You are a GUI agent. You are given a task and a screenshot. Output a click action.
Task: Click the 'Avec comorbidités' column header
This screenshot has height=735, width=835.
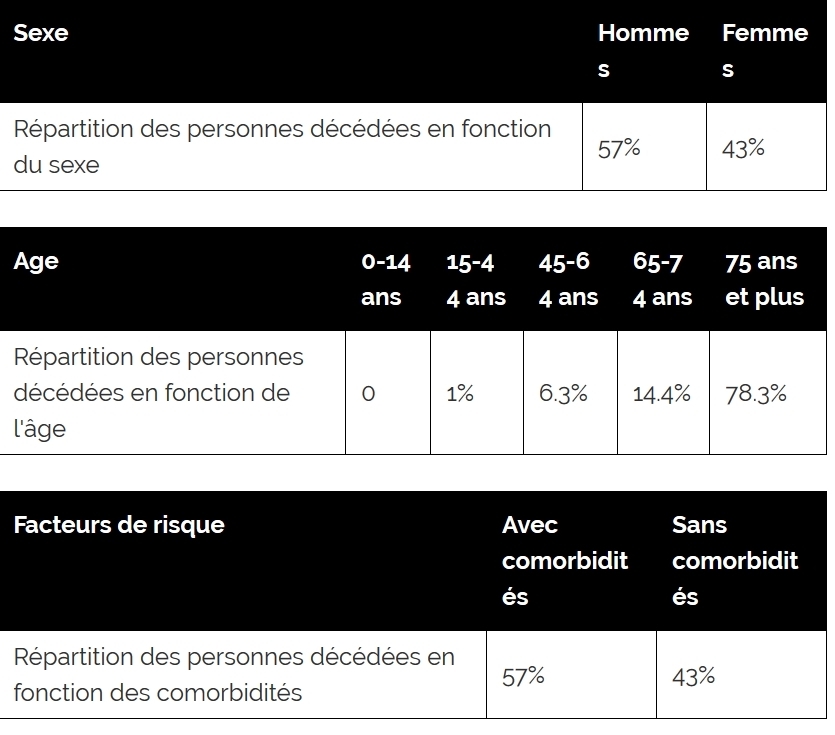tap(565, 561)
